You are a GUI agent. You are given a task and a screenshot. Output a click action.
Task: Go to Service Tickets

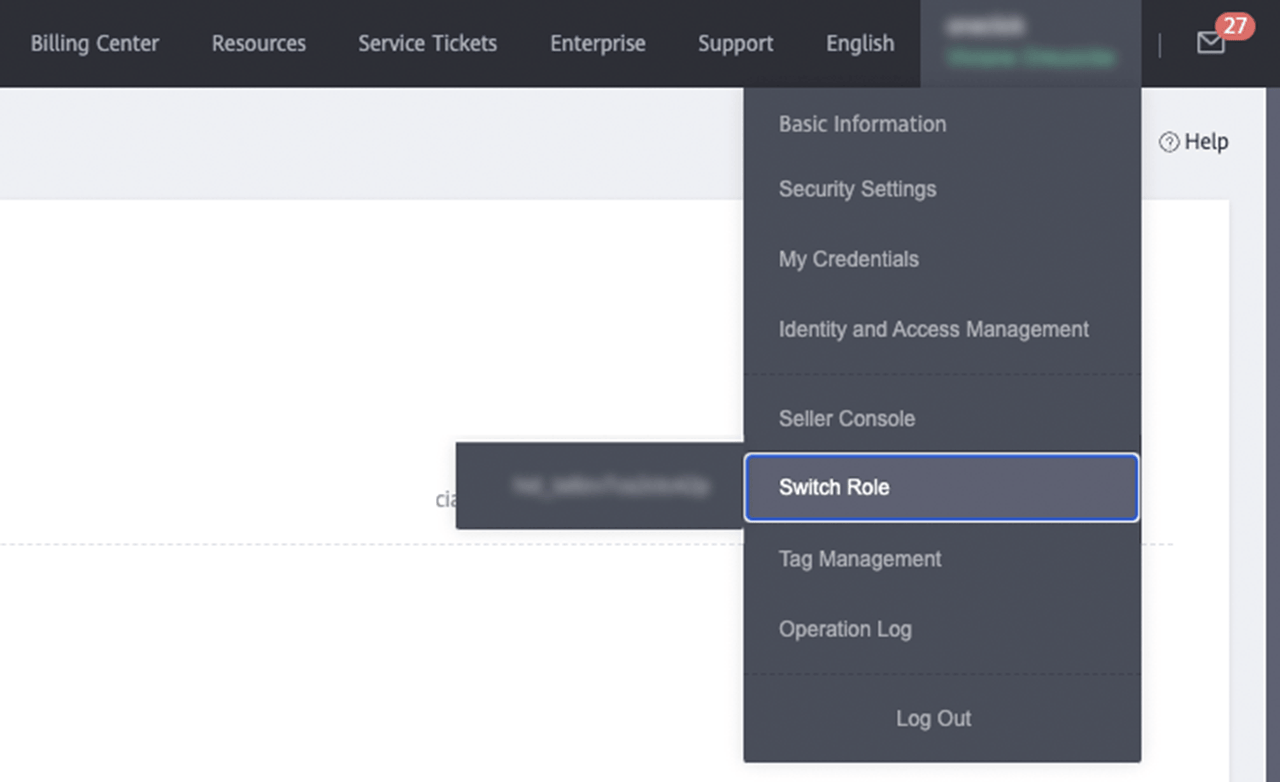pos(427,44)
